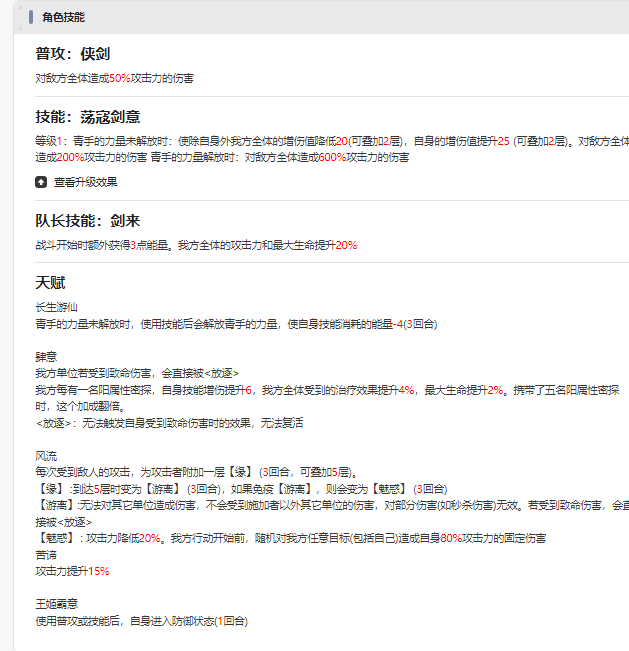
Task: Select the heading 队长技能：剑来
Action: click(x=88, y=221)
